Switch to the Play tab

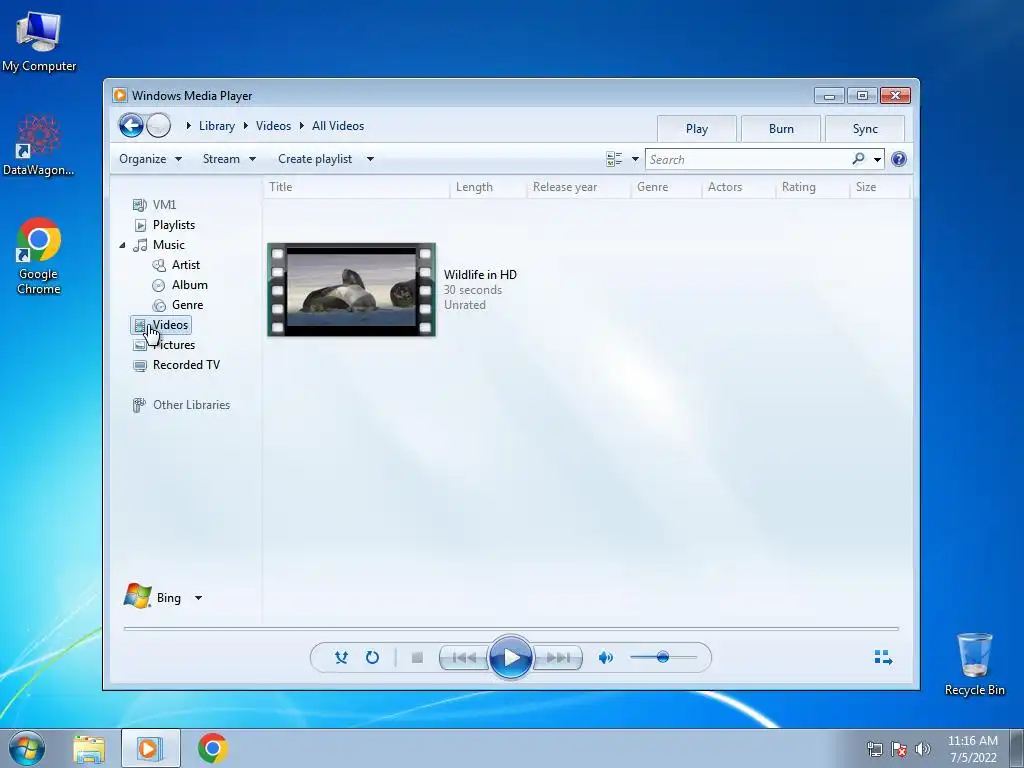click(697, 129)
